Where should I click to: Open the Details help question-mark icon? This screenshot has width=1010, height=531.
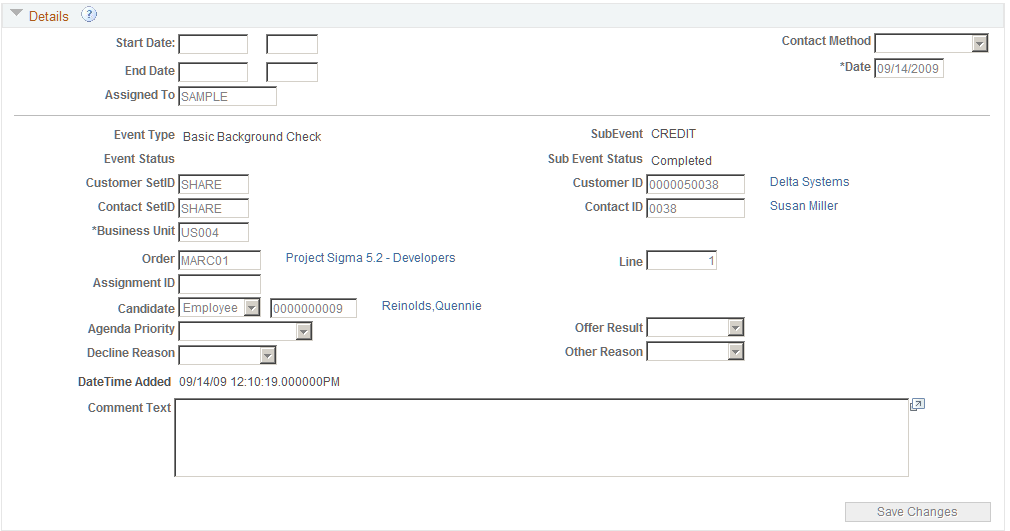point(89,15)
